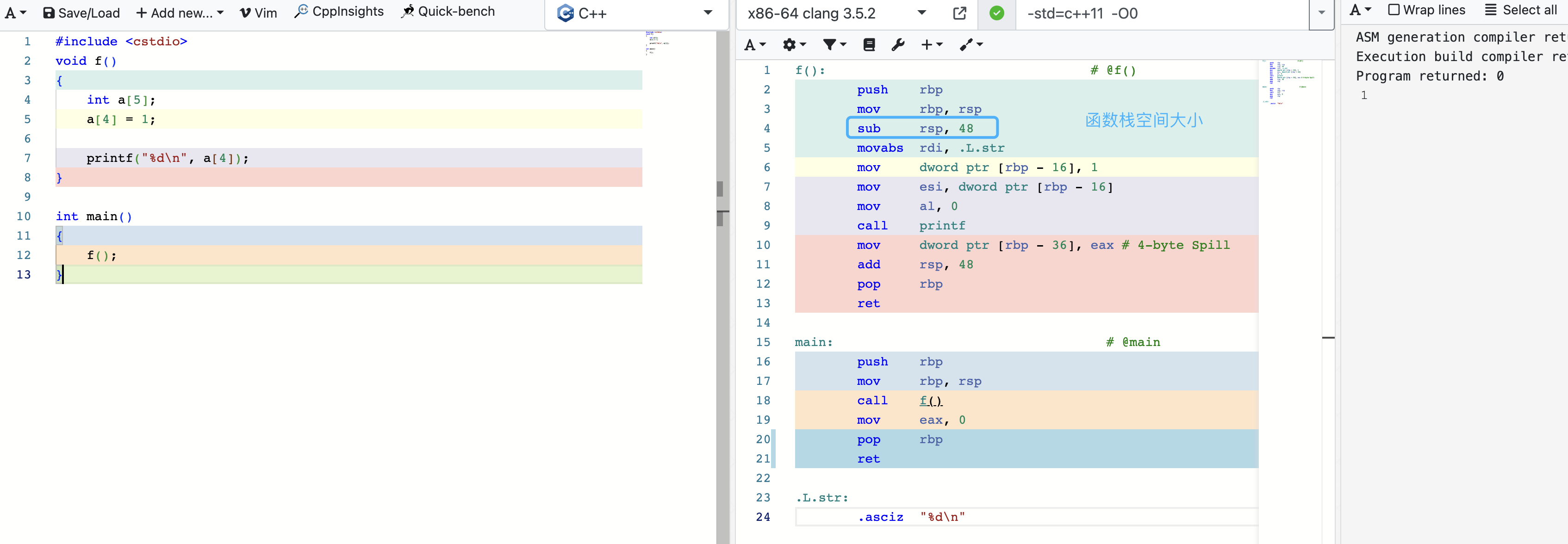Choose a different compiler from x86-64 clang 3.5.2
Image resolution: width=1568 pixels, height=544 pixels.
pyautogui.click(x=837, y=13)
